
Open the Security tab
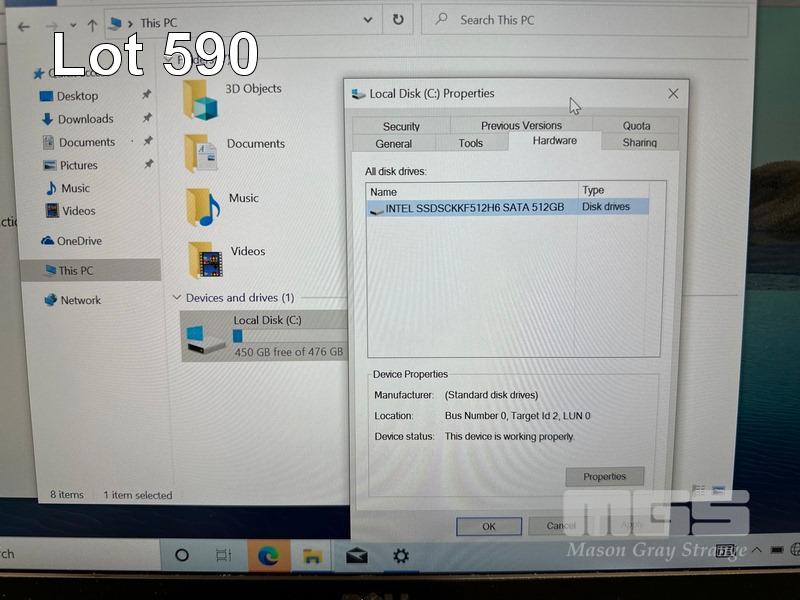coord(401,126)
